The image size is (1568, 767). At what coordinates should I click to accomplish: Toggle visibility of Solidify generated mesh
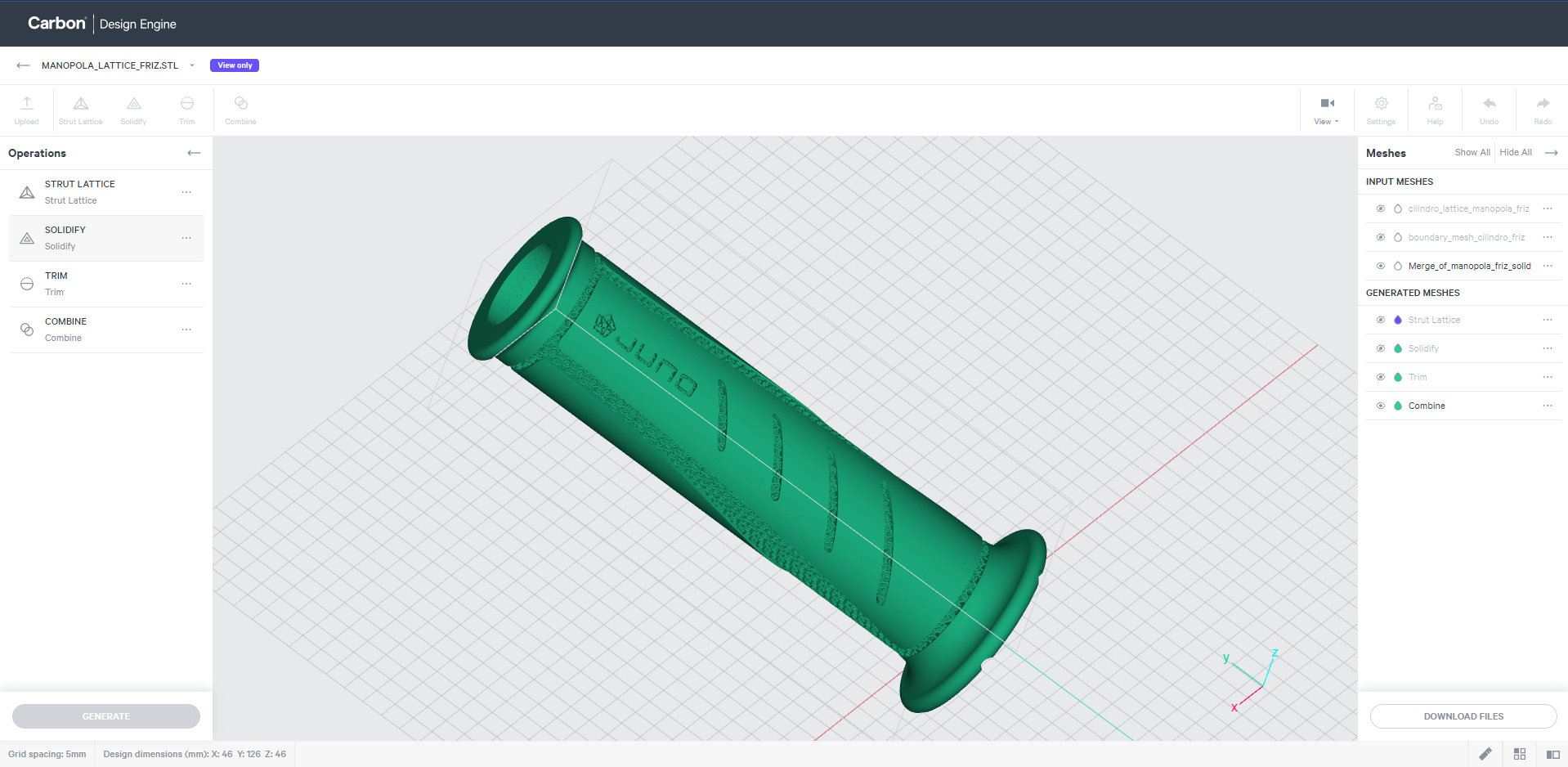[x=1381, y=348]
